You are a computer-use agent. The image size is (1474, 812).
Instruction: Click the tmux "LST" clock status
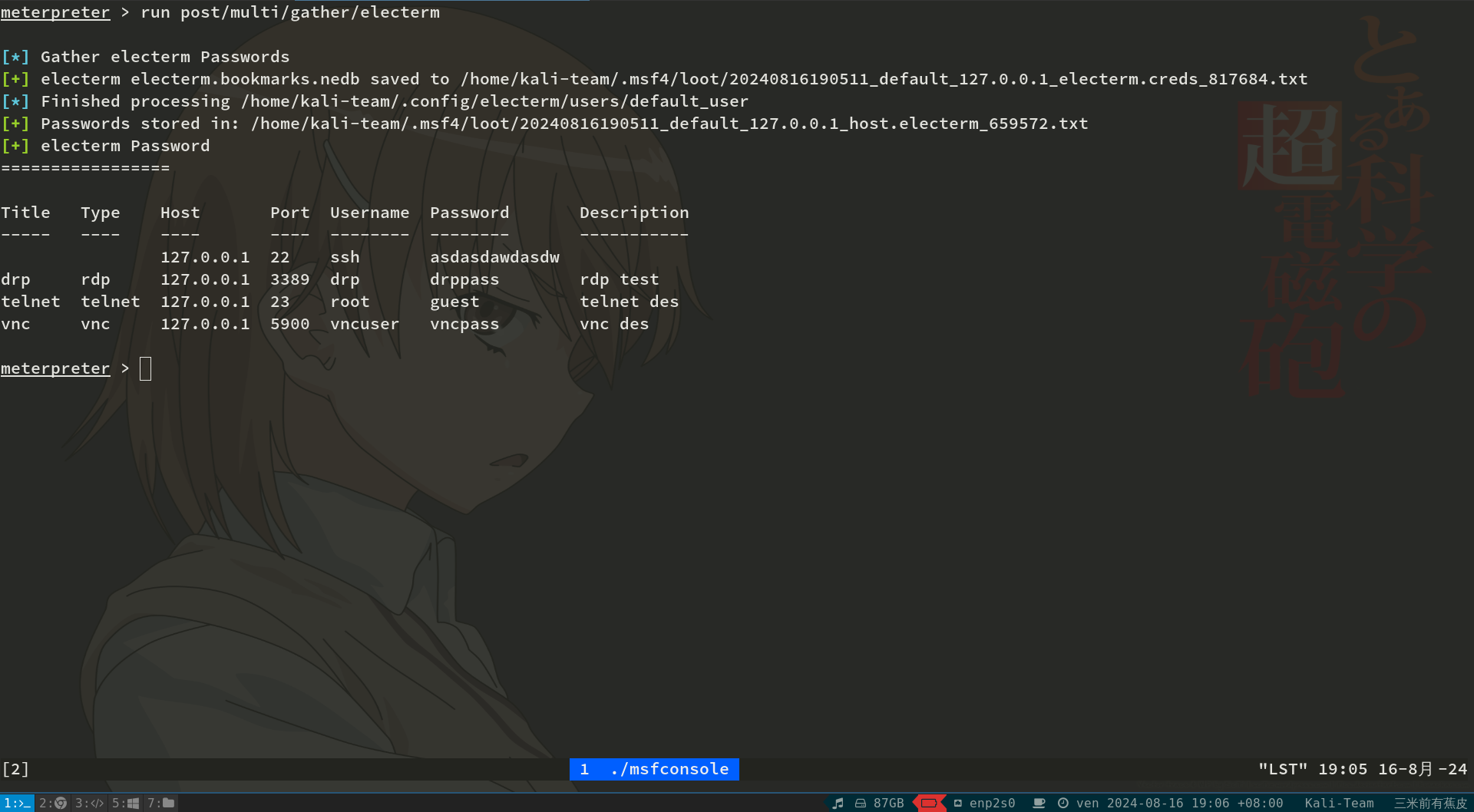[x=1363, y=769]
